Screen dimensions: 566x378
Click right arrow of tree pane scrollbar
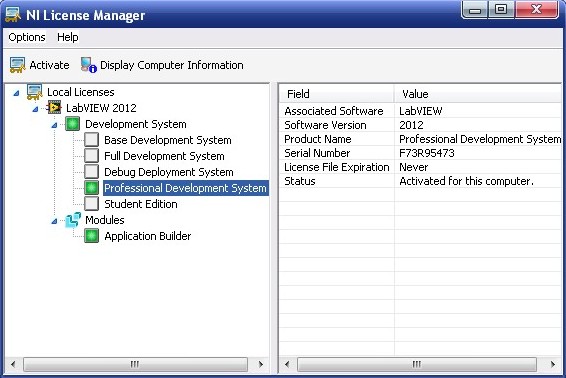click(261, 364)
